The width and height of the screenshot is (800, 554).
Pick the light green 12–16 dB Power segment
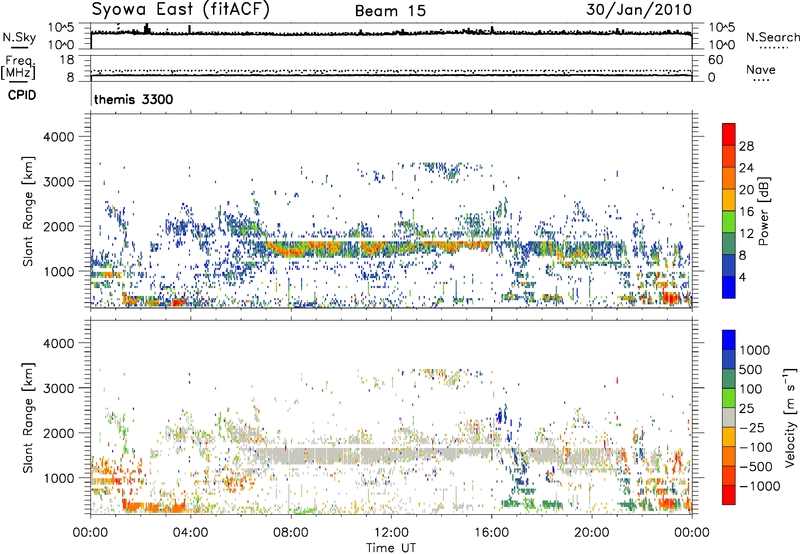[x=729, y=222]
